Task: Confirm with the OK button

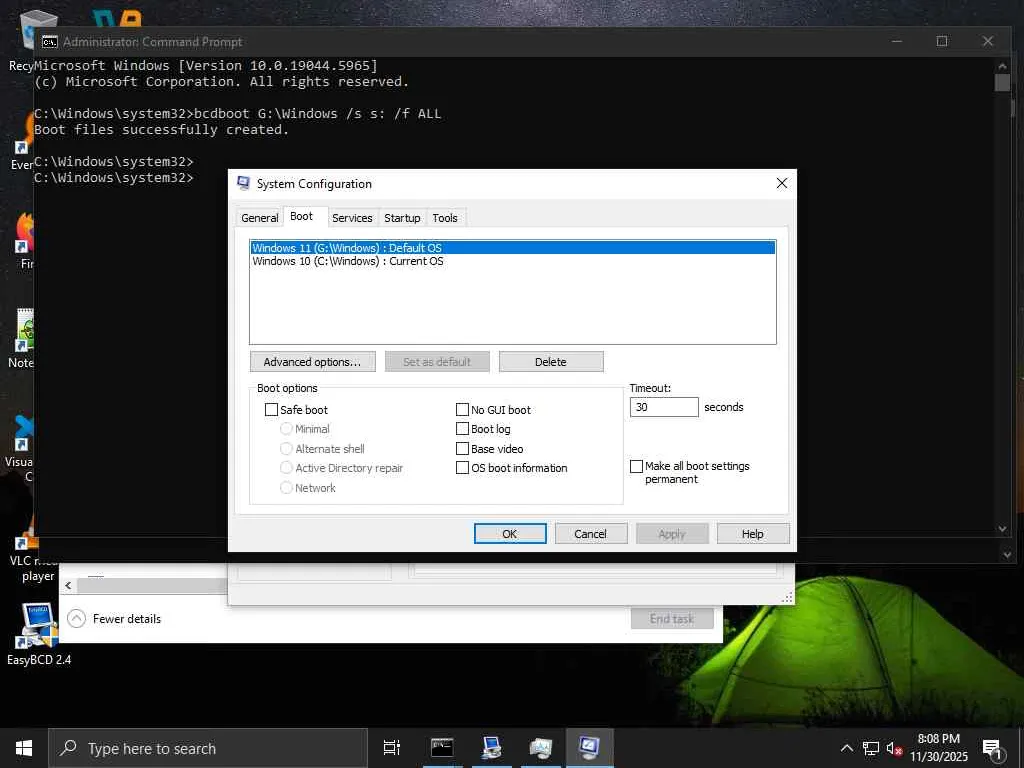Action: 509,534
